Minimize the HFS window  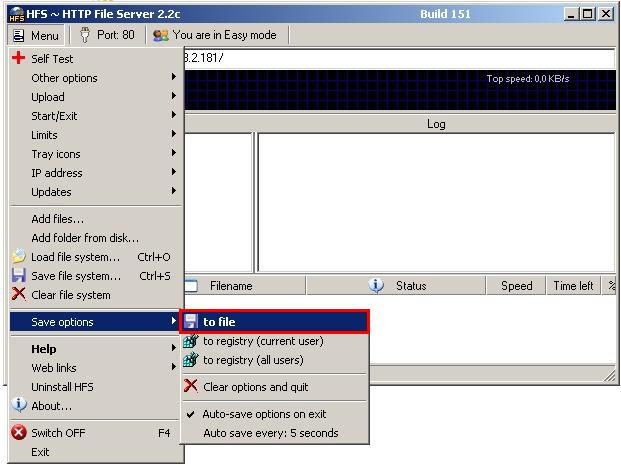coord(571,14)
